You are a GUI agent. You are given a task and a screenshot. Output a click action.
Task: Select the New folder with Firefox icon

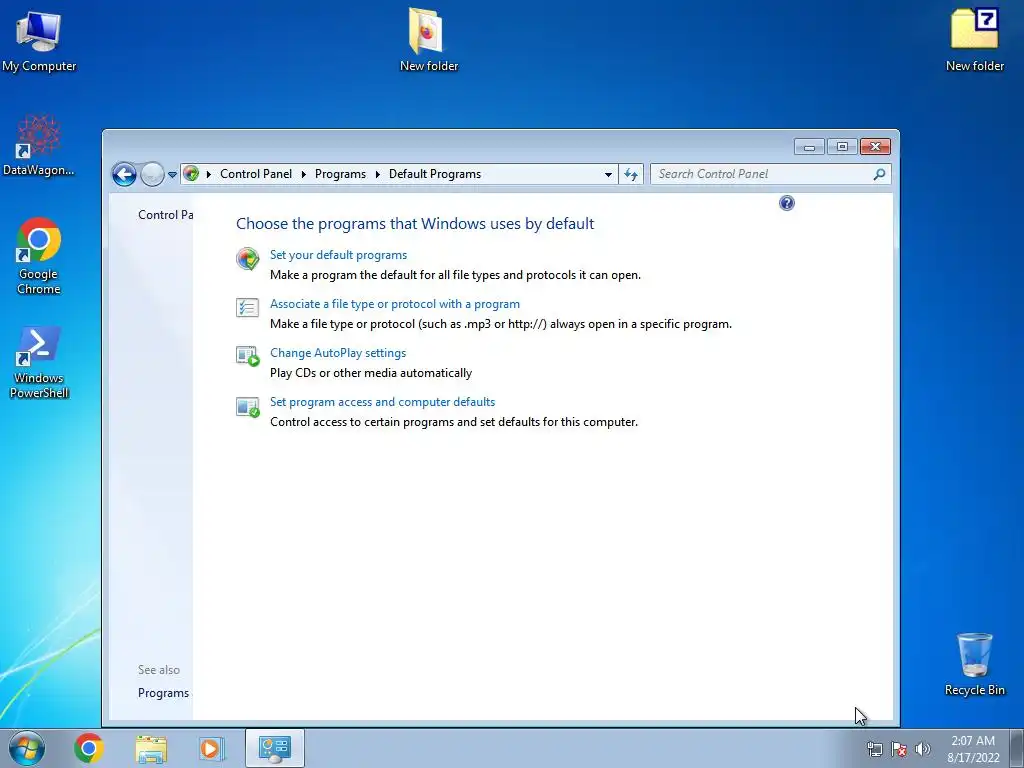(428, 39)
